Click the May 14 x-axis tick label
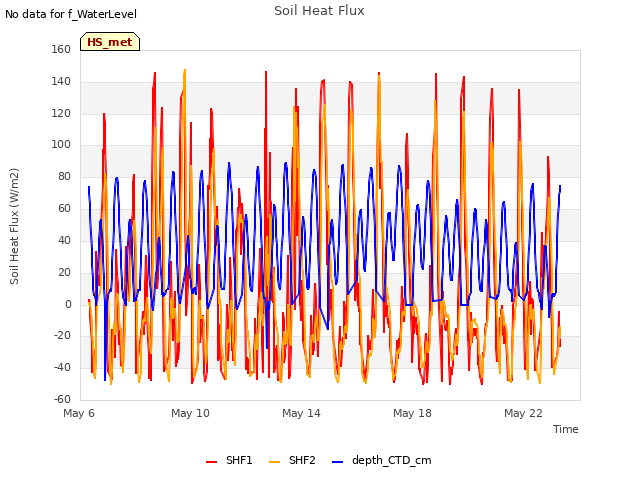 [x=301, y=413]
